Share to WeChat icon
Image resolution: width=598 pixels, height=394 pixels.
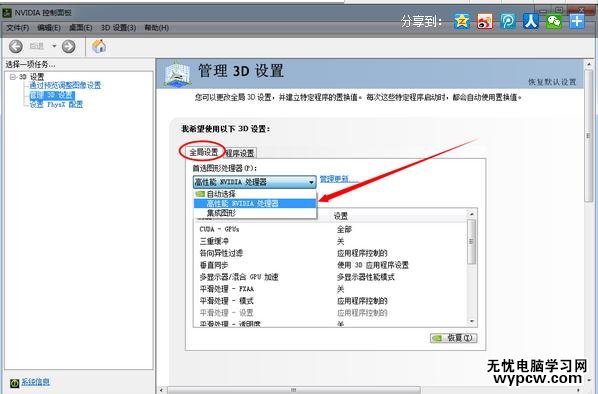click(x=554, y=21)
